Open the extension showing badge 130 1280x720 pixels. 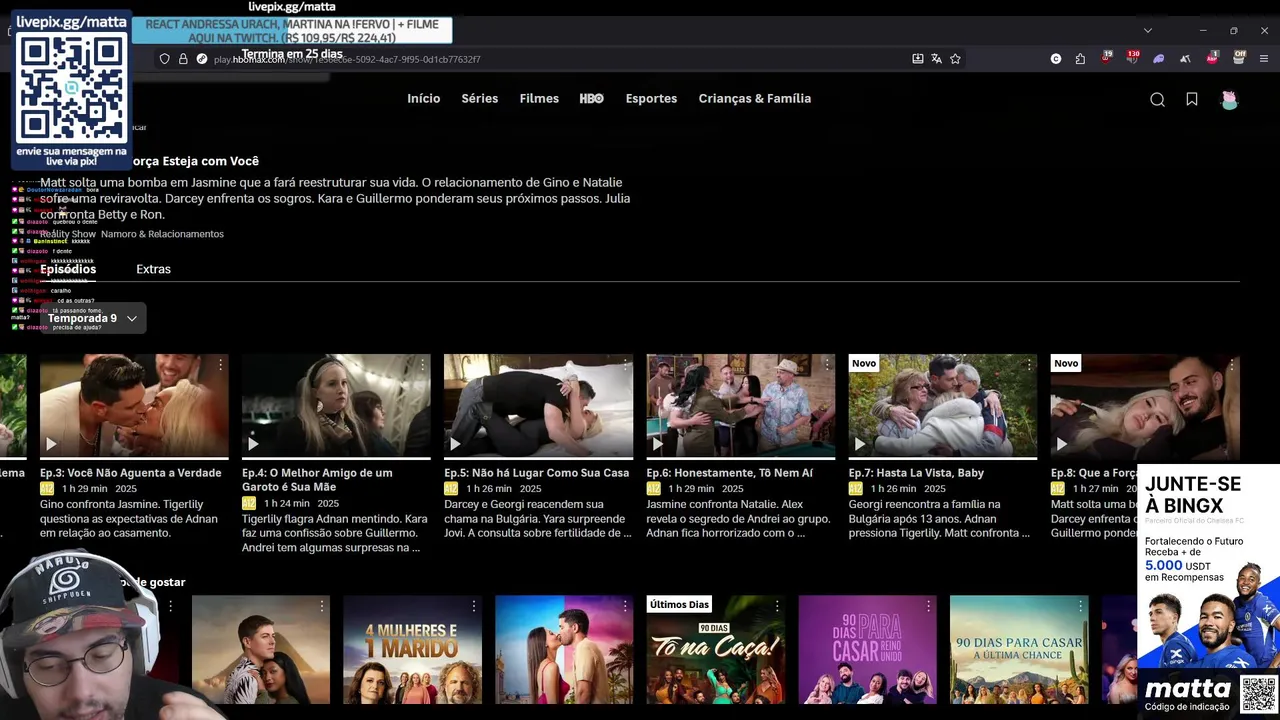click(1132, 58)
